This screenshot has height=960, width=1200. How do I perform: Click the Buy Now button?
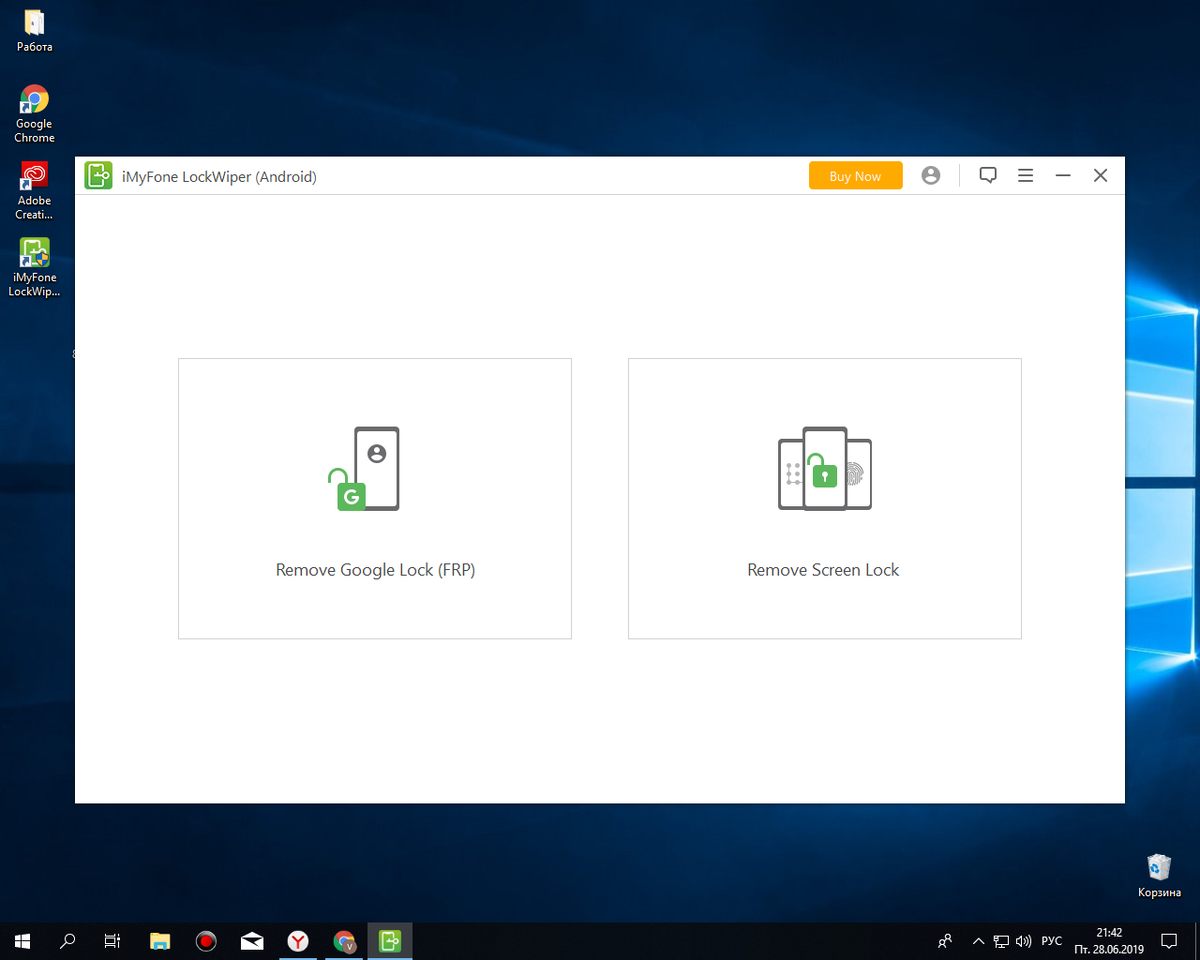click(x=855, y=176)
